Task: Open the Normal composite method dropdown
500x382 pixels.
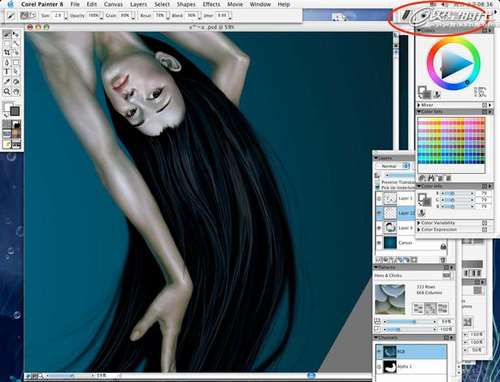Action: pos(393,166)
